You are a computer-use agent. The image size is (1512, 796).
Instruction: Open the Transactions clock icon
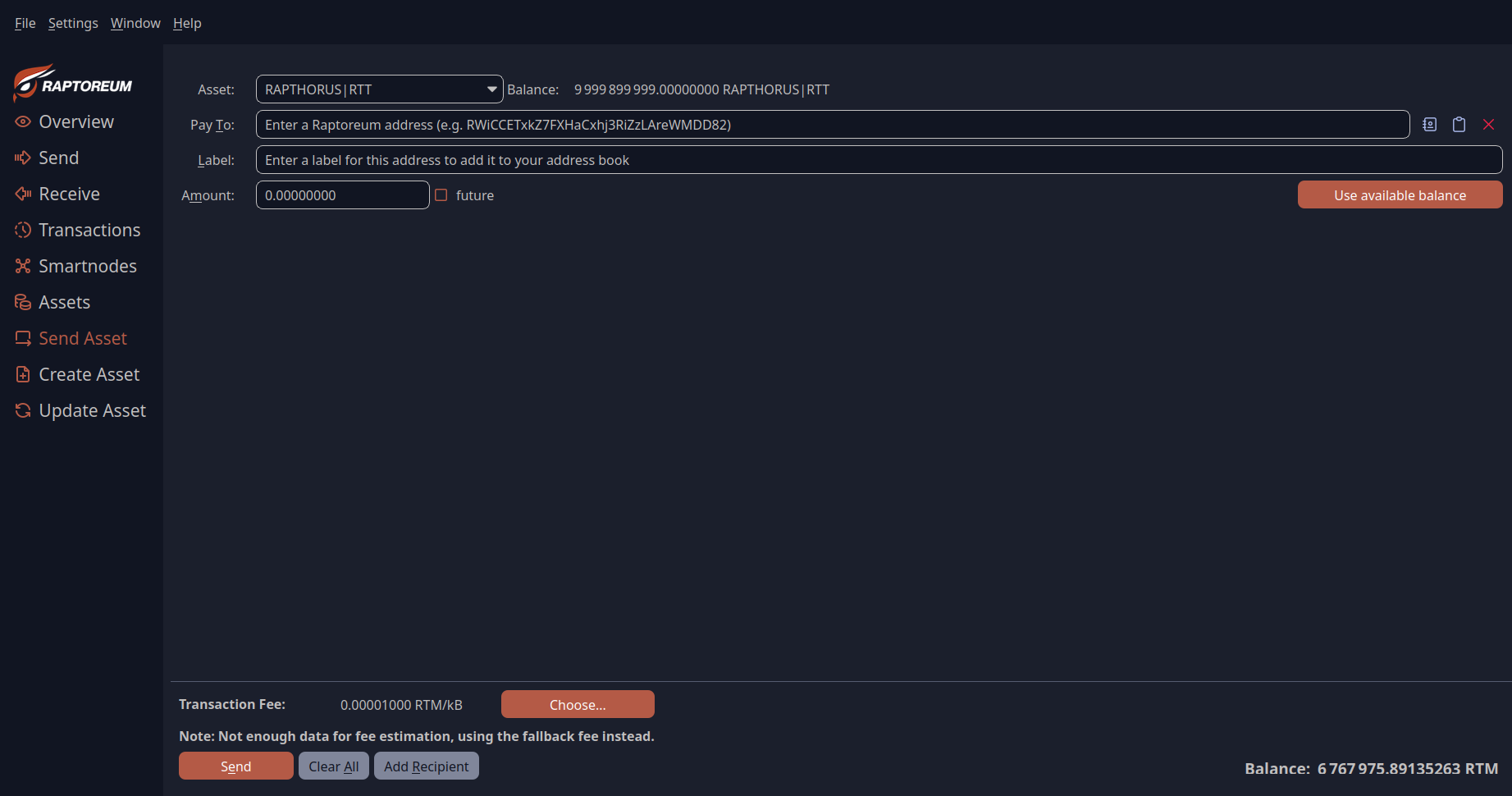(23, 230)
